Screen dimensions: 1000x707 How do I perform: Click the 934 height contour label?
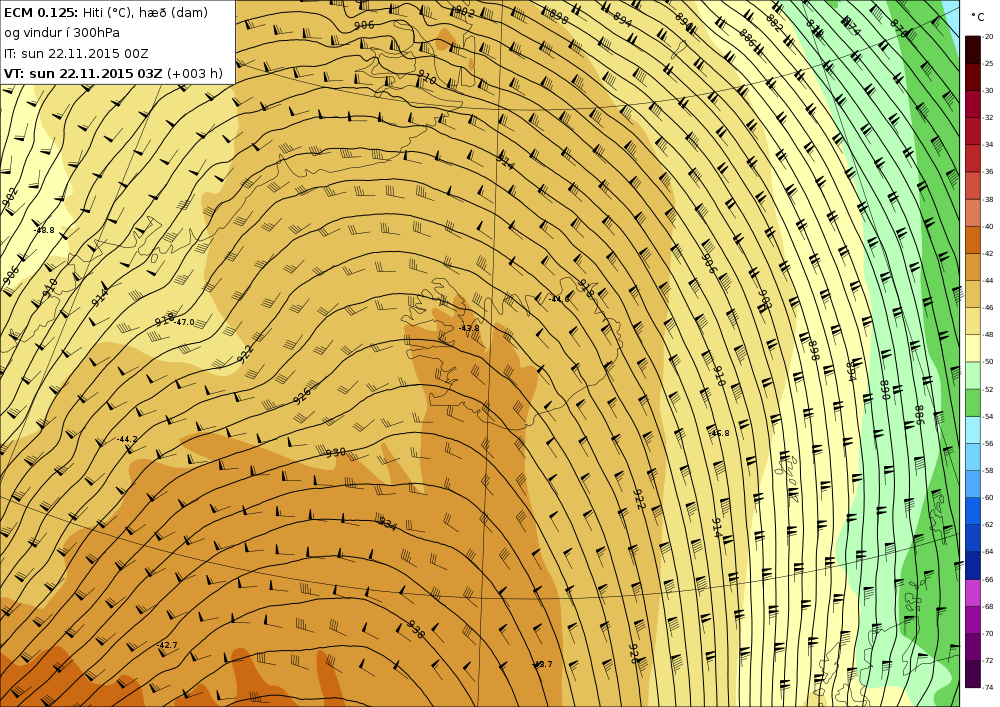coord(388,524)
